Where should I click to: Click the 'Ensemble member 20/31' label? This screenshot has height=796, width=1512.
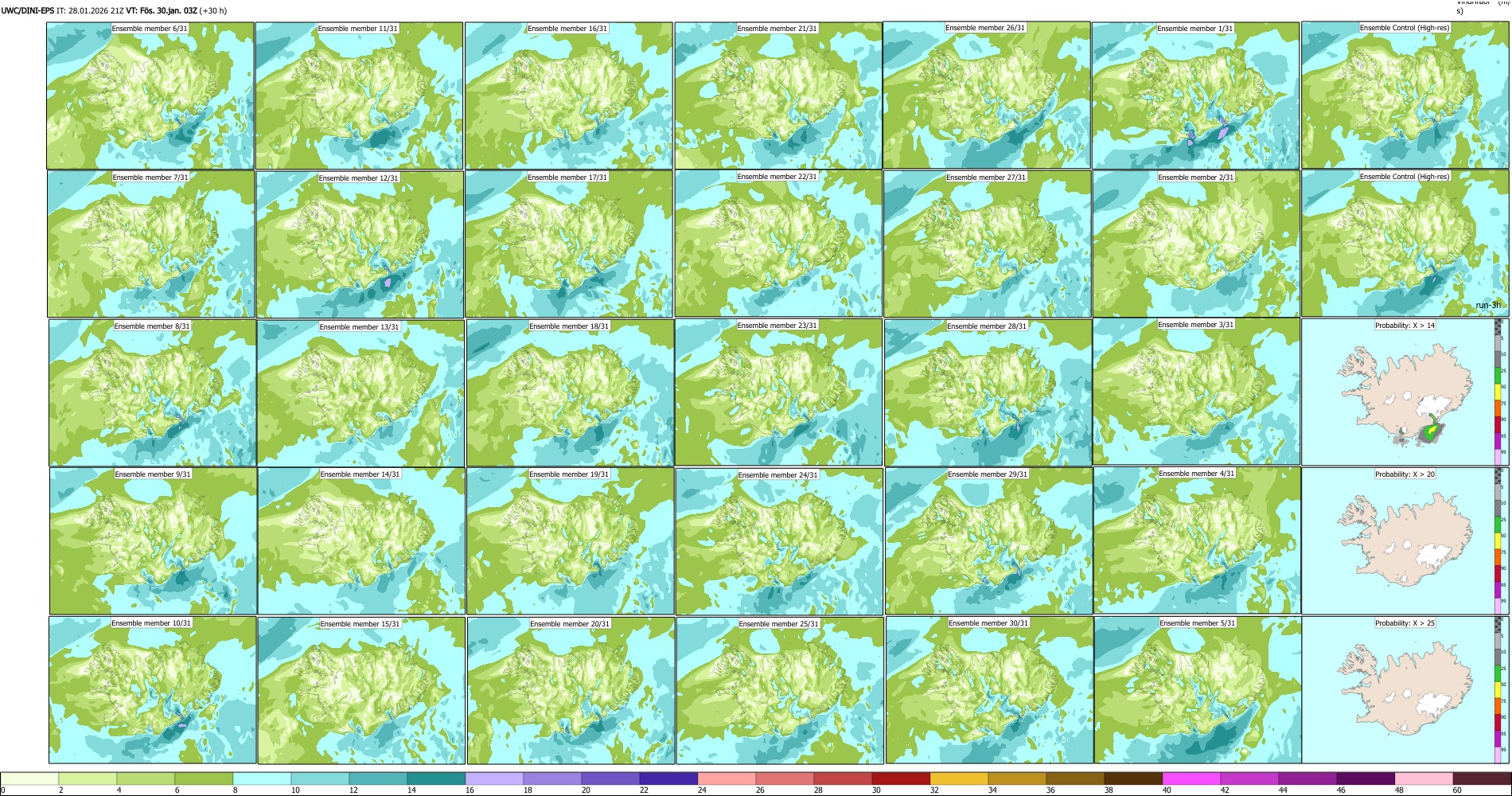click(x=570, y=624)
